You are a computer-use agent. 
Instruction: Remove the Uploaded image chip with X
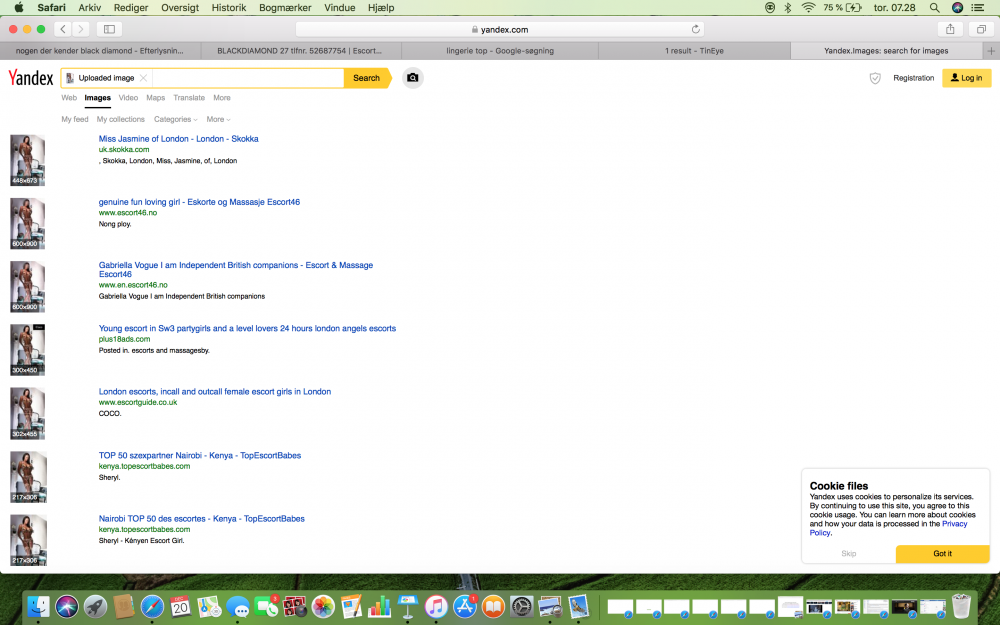tap(143, 78)
